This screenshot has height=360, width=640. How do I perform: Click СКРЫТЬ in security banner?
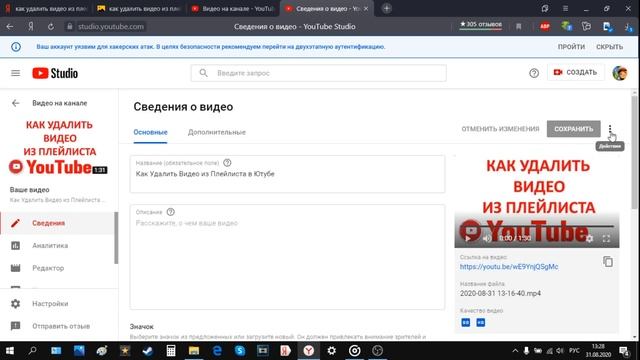click(609, 47)
